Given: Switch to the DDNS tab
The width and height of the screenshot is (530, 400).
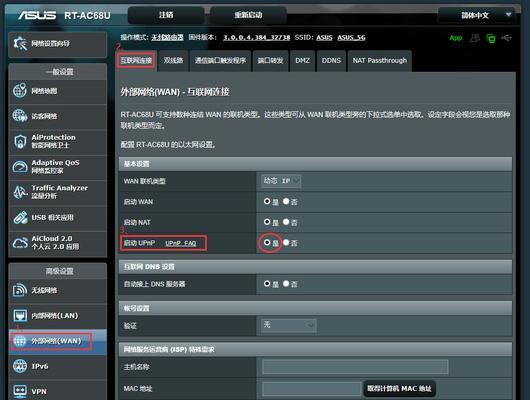Looking at the screenshot, I should tap(331, 61).
